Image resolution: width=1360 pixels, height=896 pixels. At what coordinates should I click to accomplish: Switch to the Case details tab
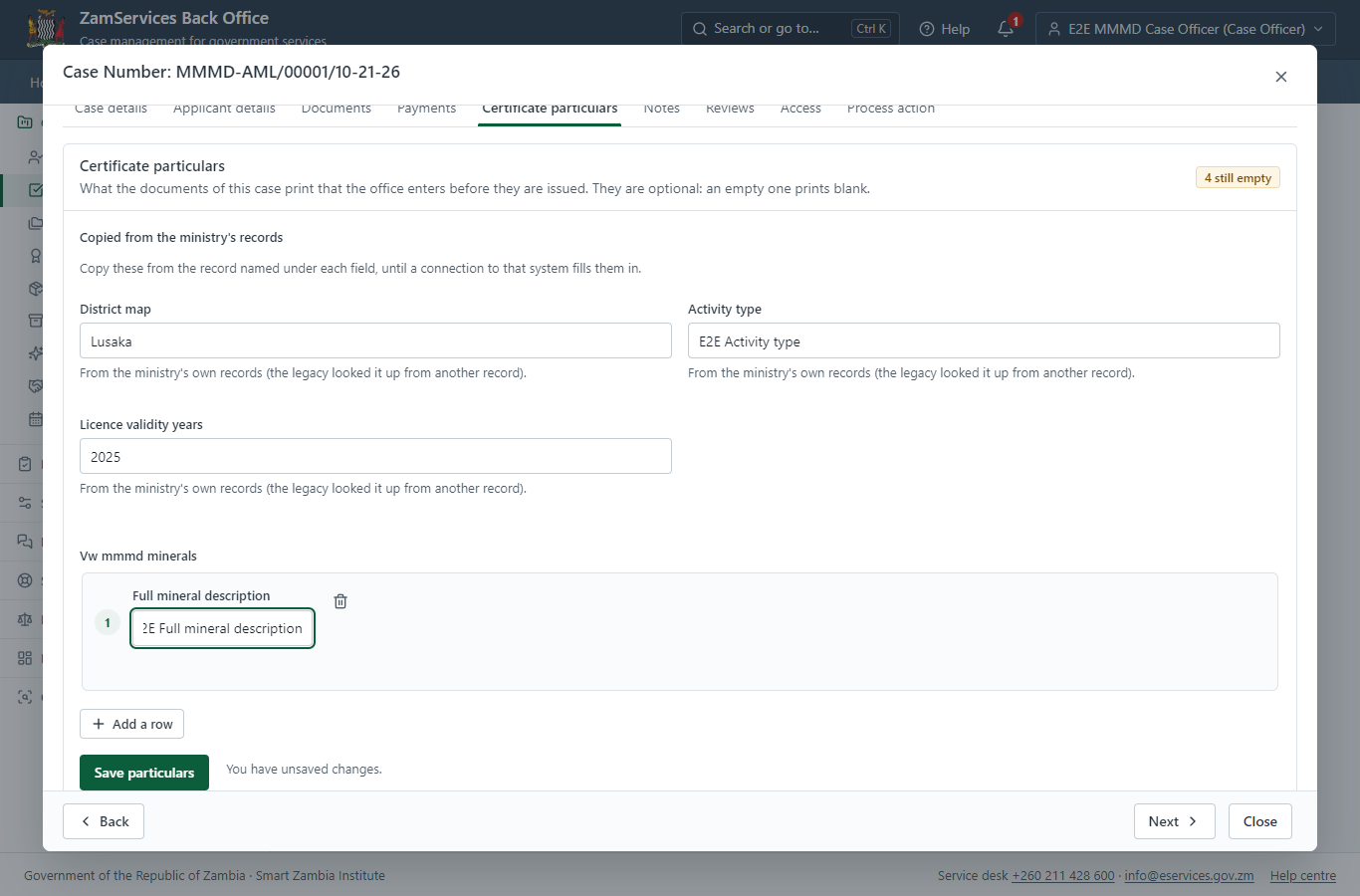[x=111, y=109]
